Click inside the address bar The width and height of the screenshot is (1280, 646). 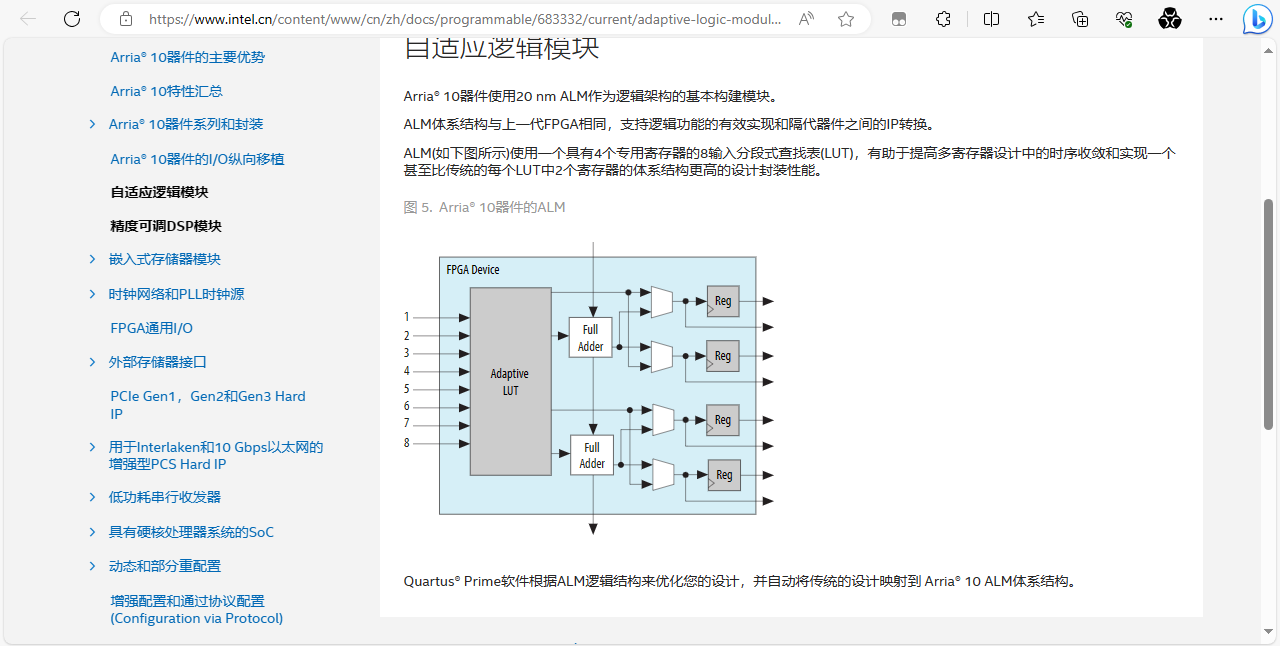450,18
